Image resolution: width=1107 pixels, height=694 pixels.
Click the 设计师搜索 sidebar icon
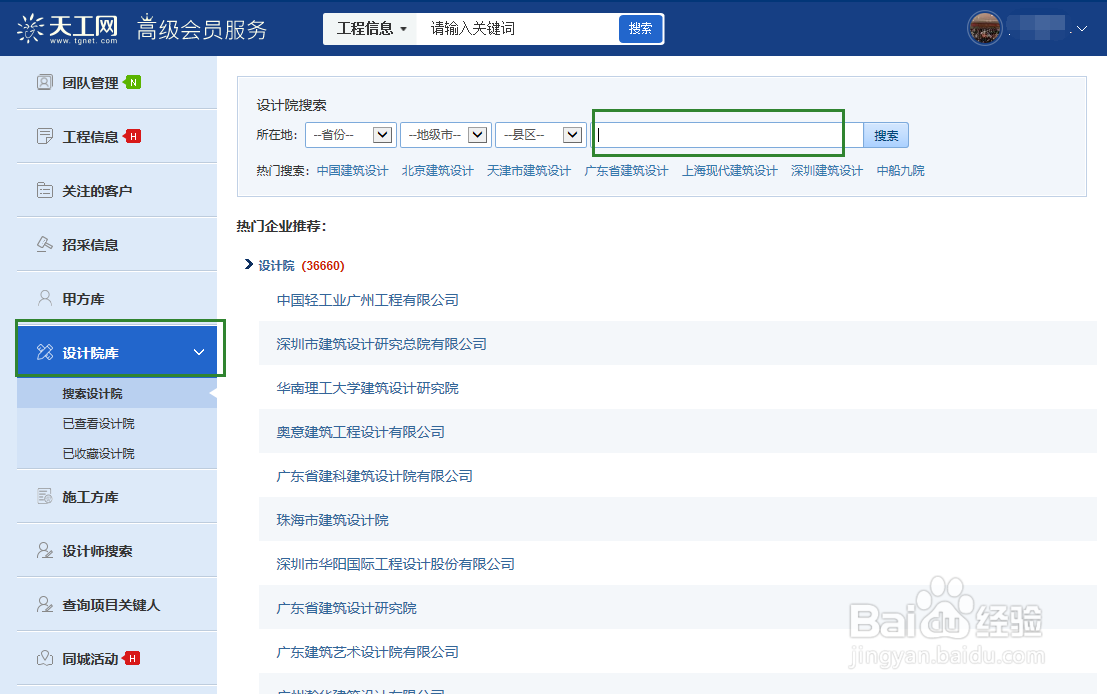pos(44,551)
